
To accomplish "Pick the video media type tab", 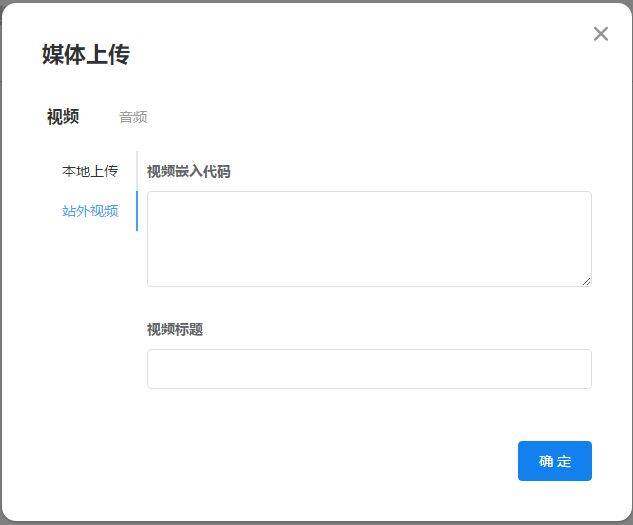I will 63,117.
